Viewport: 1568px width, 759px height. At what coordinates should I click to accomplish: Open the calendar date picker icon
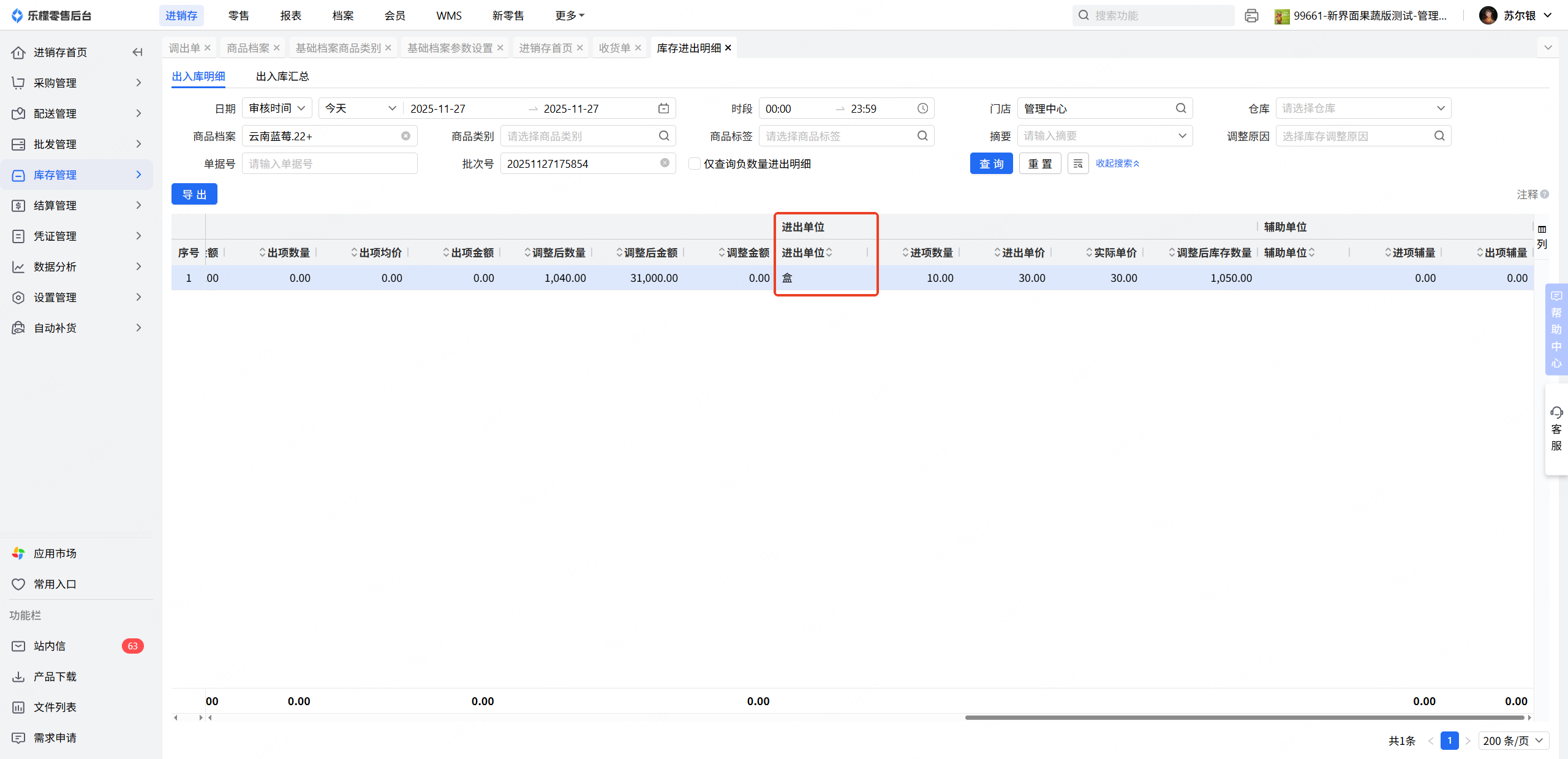click(663, 108)
